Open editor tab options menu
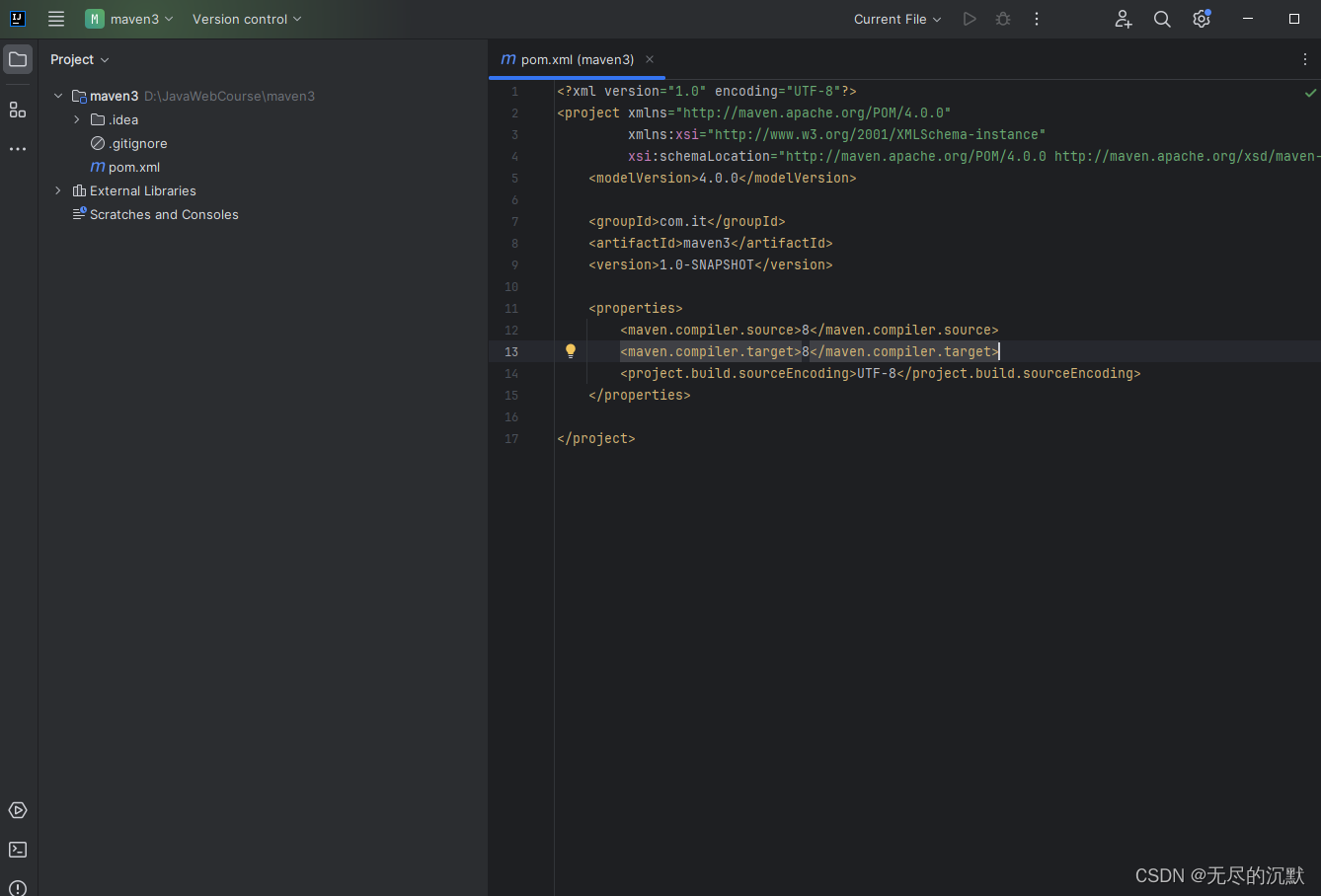The image size is (1321, 896). coord(1305,59)
